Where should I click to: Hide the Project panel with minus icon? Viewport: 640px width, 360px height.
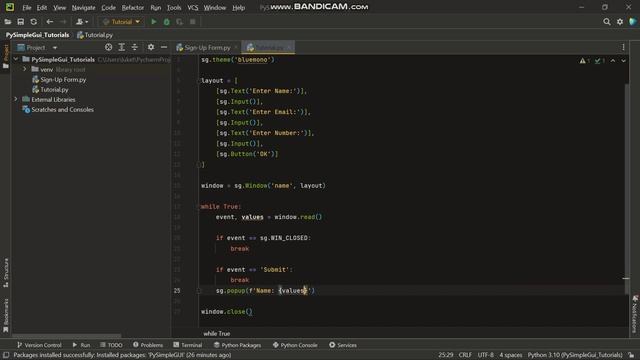click(x=164, y=47)
